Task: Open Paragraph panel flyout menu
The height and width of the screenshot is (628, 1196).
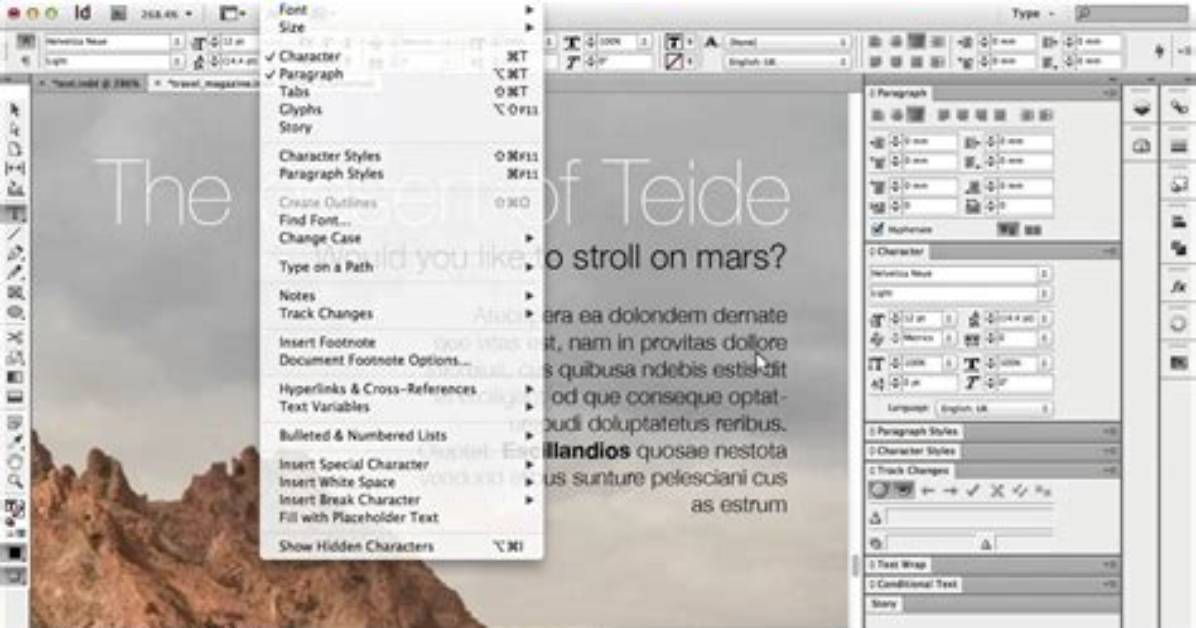Action: (x=1110, y=93)
